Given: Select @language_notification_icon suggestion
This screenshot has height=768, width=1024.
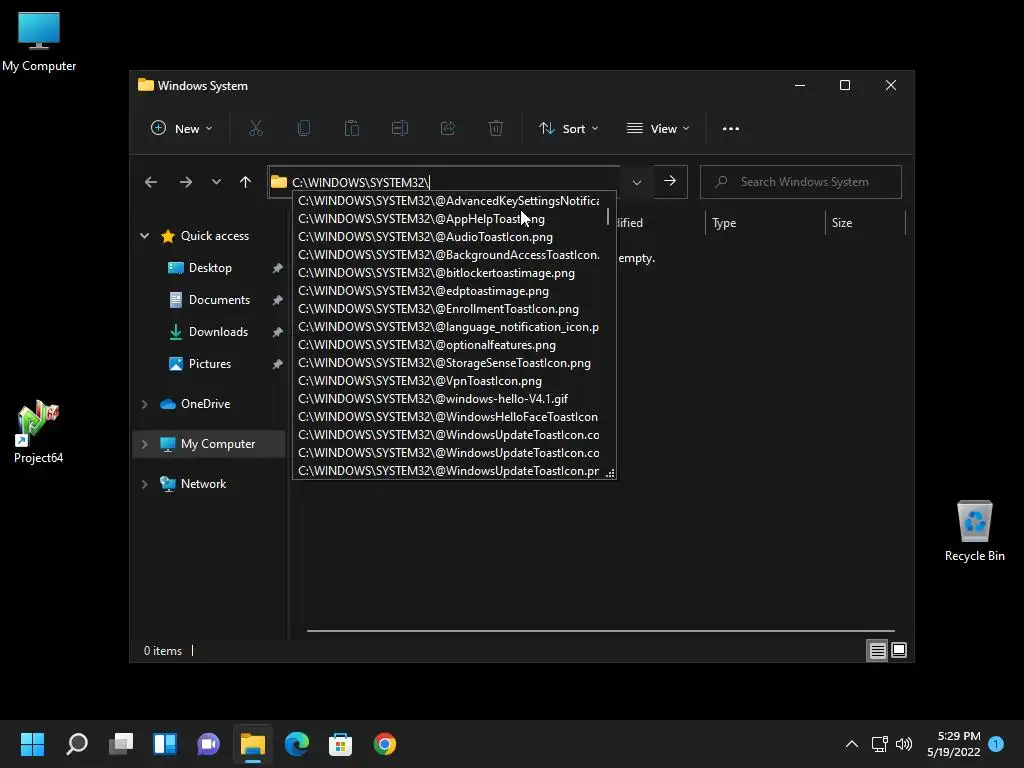Looking at the screenshot, I should tap(449, 327).
